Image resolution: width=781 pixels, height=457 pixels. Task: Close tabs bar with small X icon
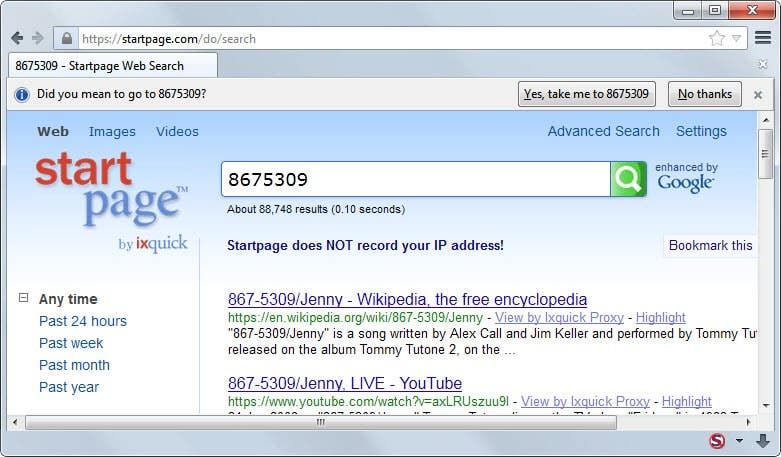763,64
